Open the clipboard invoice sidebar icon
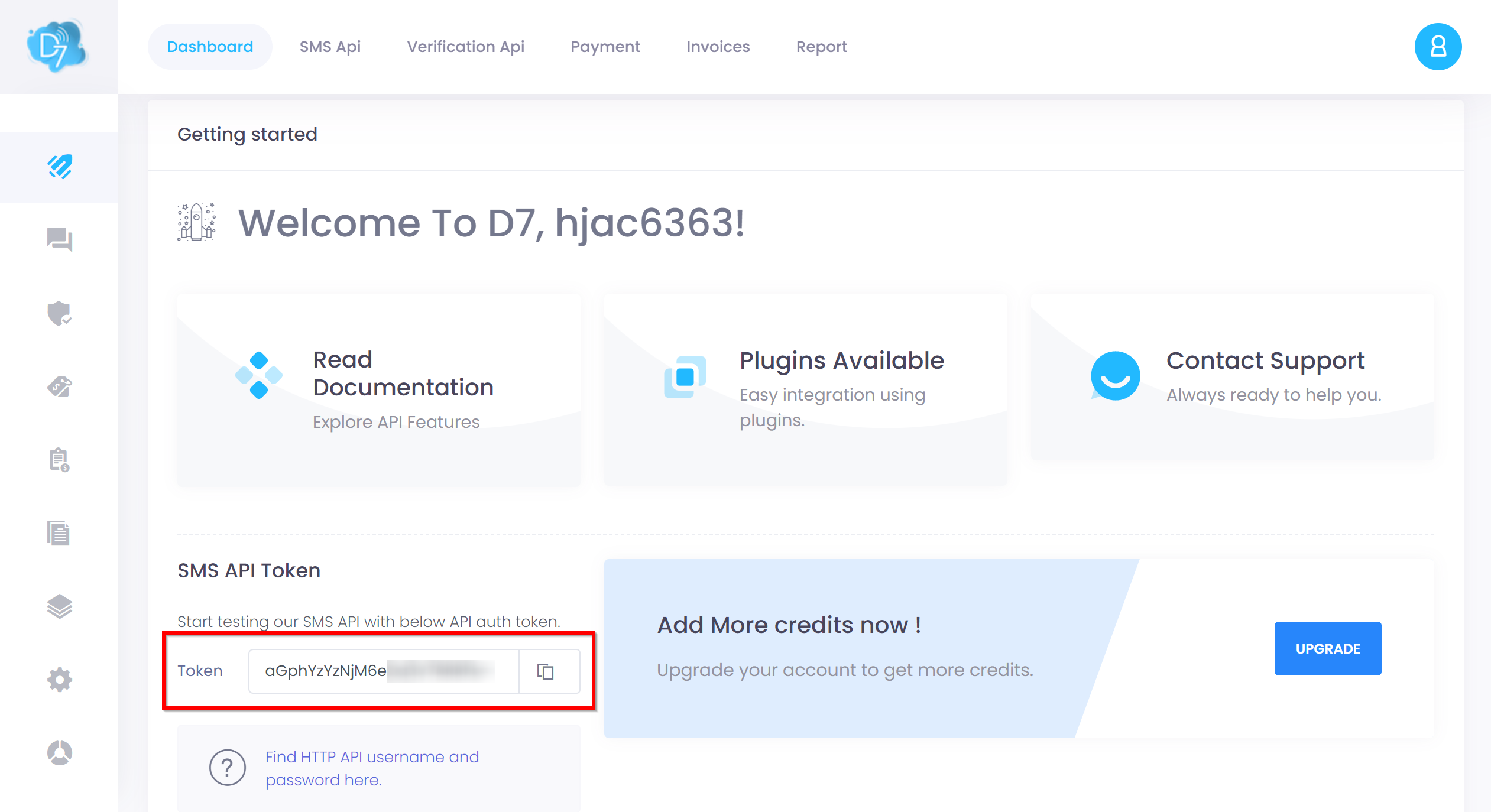The height and width of the screenshot is (812, 1491). coord(60,460)
